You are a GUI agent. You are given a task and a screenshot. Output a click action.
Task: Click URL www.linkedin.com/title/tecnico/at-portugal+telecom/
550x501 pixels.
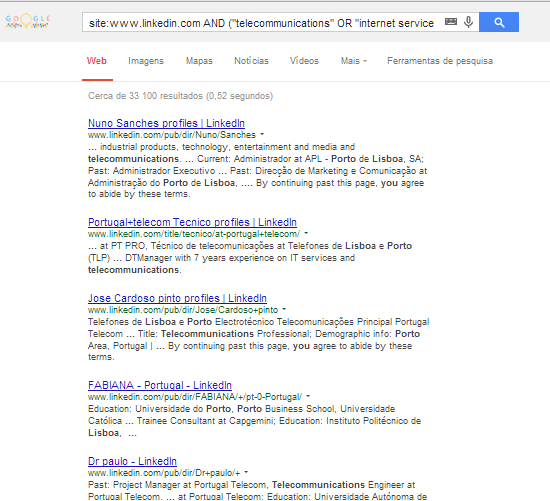tap(194, 234)
